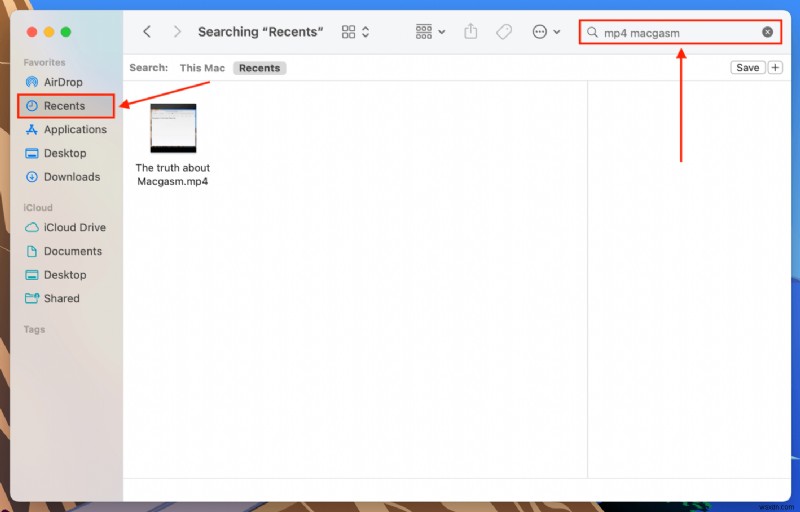Image resolution: width=800 pixels, height=512 pixels.
Task: Click the Share toolbar icon
Action: tap(470, 32)
